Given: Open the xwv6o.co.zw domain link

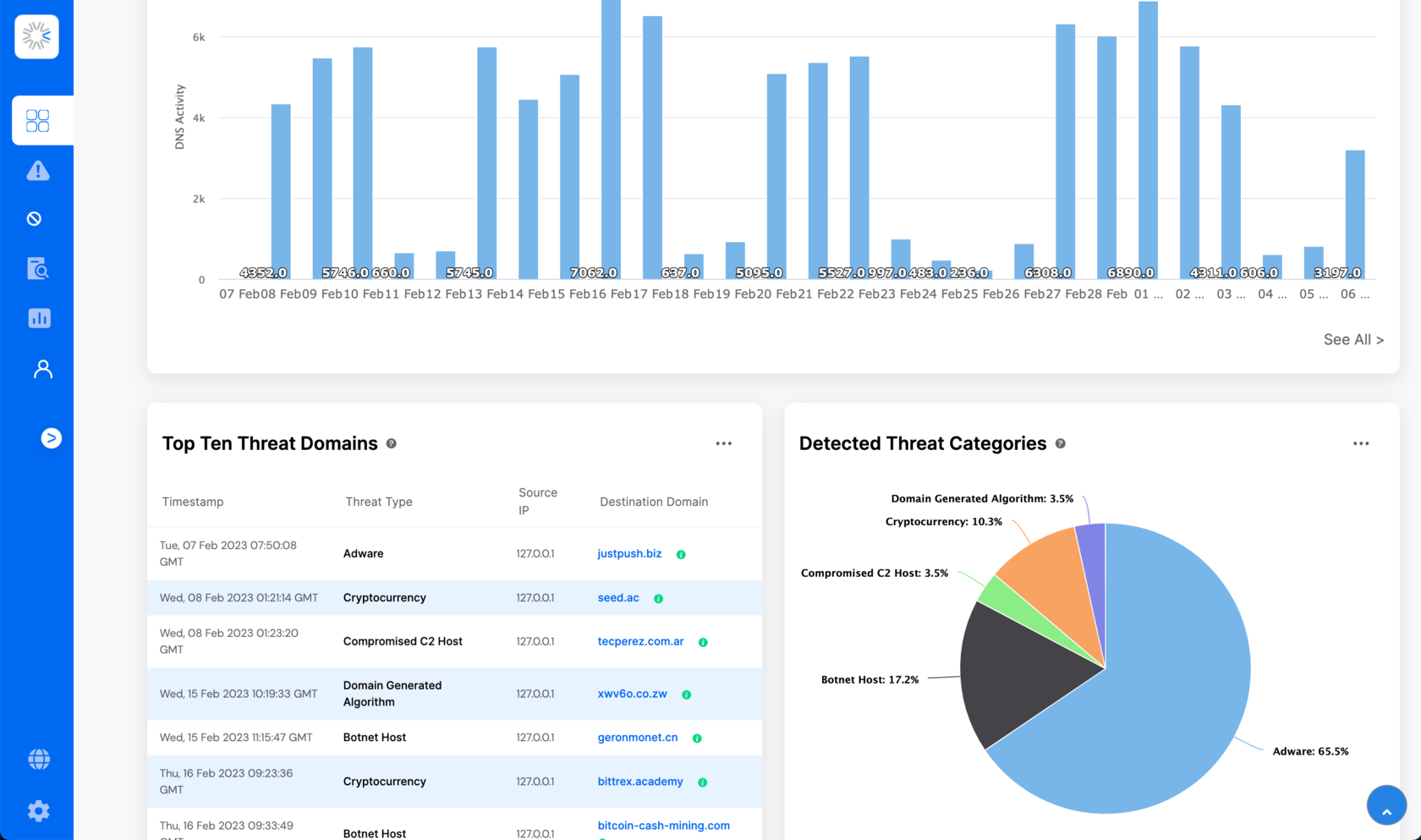Looking at the screenshot, I should pos(632,694).
